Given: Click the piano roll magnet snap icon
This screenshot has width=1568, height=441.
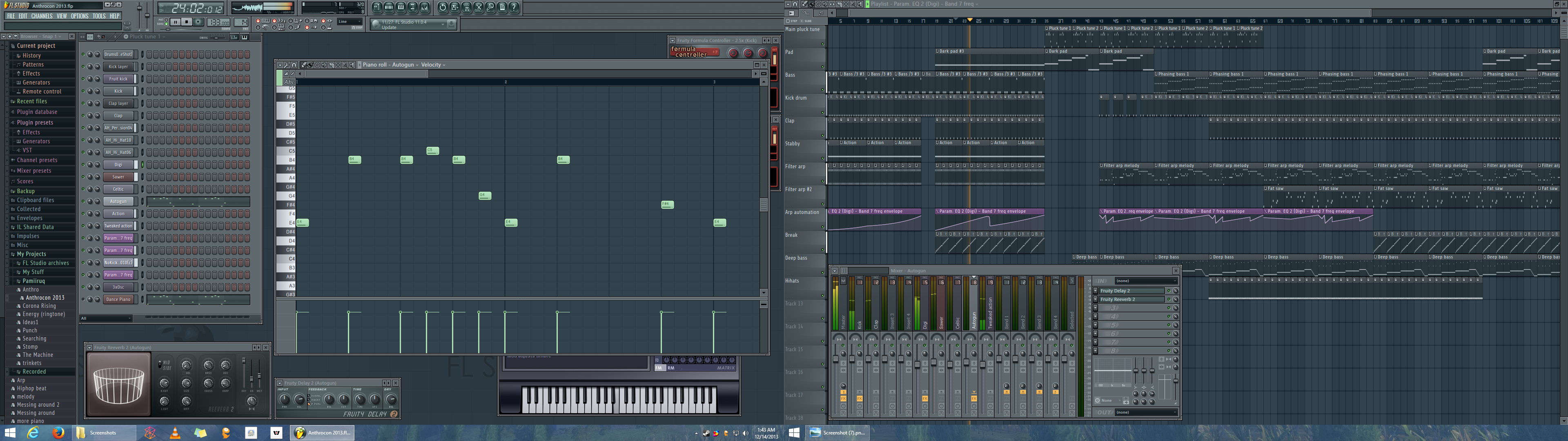Looking at the screenshot, I should point(294,65).
